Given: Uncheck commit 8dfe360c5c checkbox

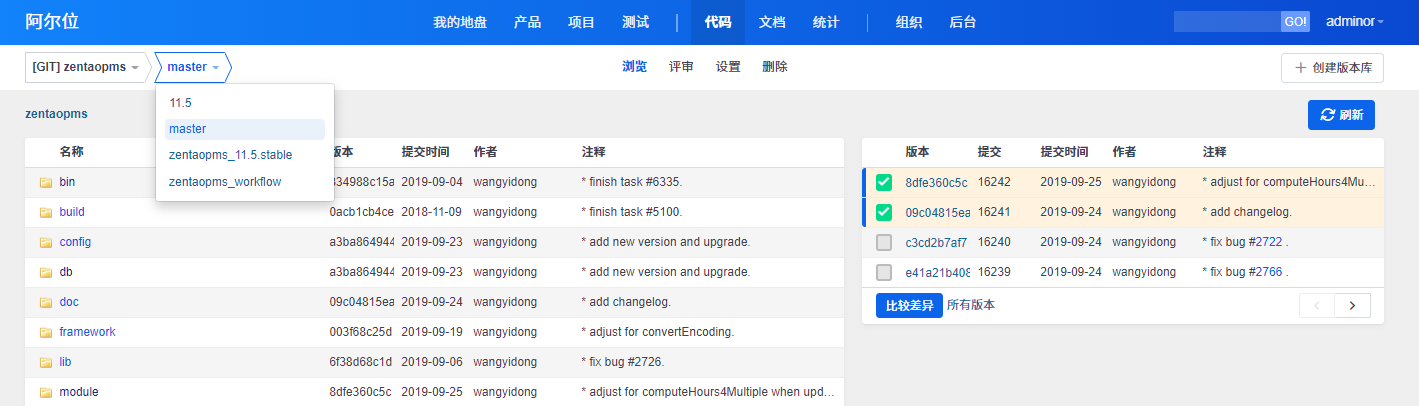Looking at the screenshot, I should point(884,182).
